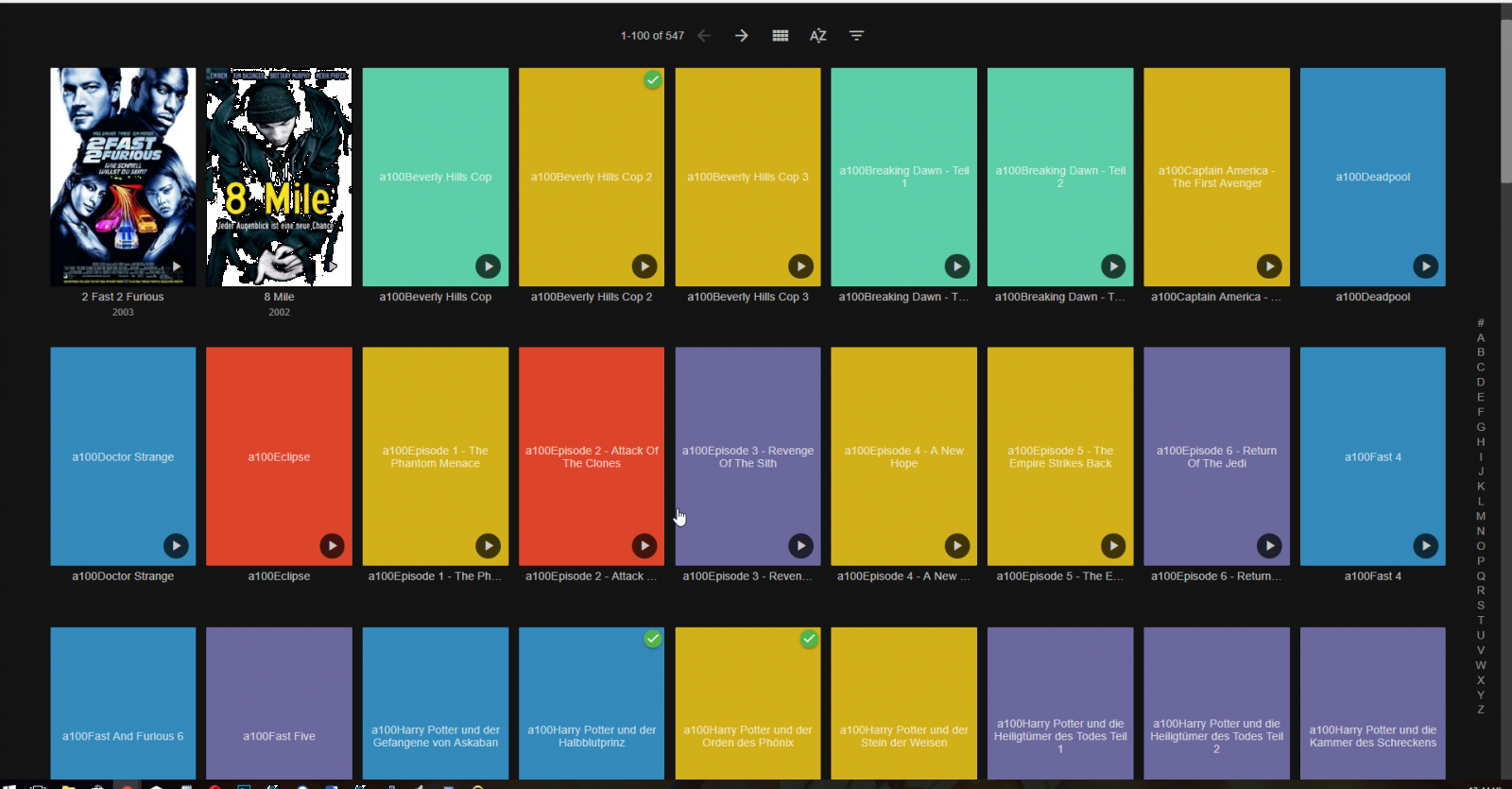Jump to letter S in alphabet picker

point(1481,606)
